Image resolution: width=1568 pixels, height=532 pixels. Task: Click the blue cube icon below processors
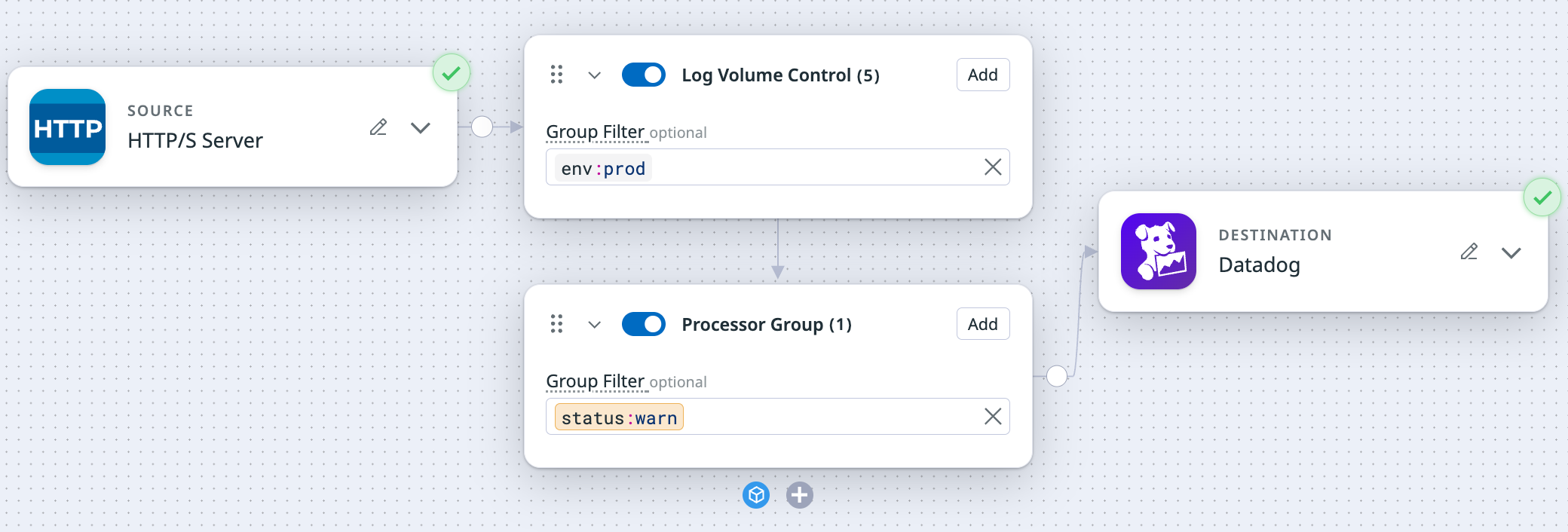tap(756, 495)
